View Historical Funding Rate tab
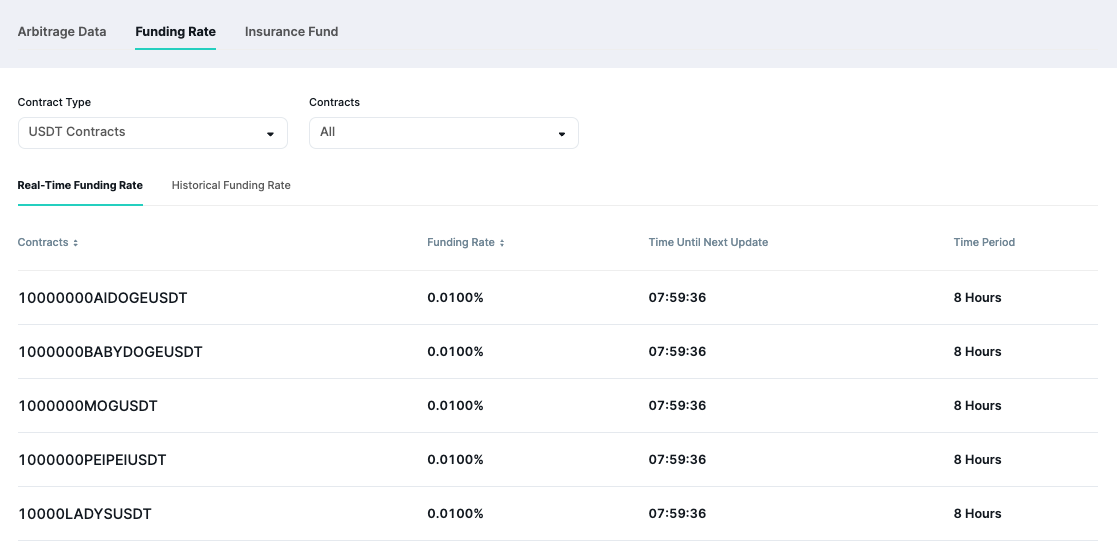This screenshot has width=1117, height=541. coord(231,186)
